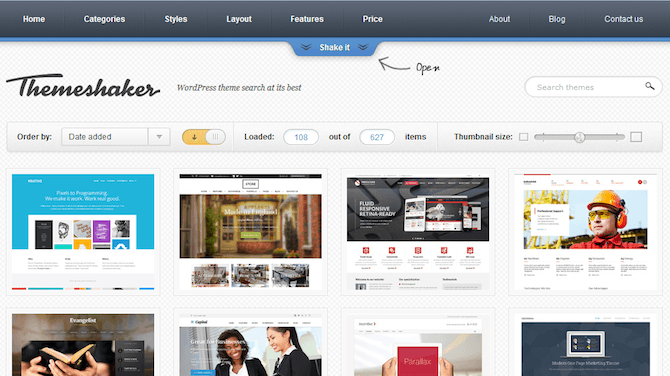Click the left chevrons on Shake it tab
The height and width of the screenshot is (376, 670).
pyautogui.click(x=306, y=47)
